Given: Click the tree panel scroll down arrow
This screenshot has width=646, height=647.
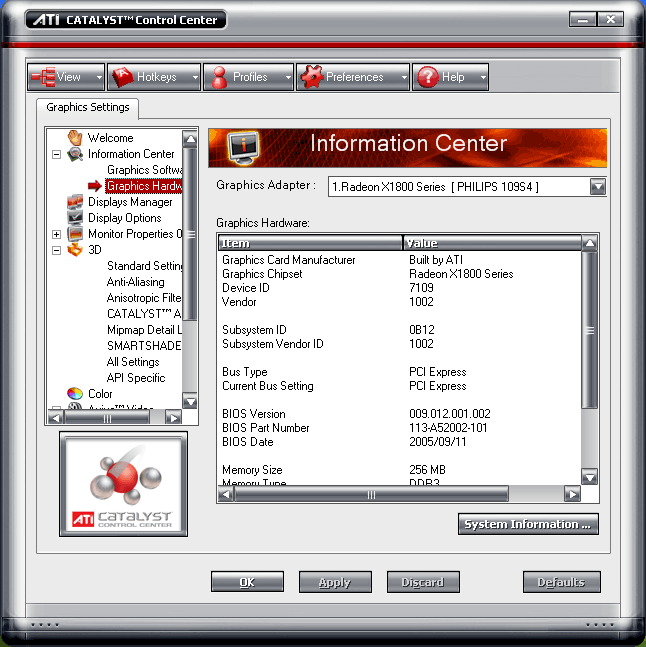Looking at the screenshot, I should pos(190,401).
